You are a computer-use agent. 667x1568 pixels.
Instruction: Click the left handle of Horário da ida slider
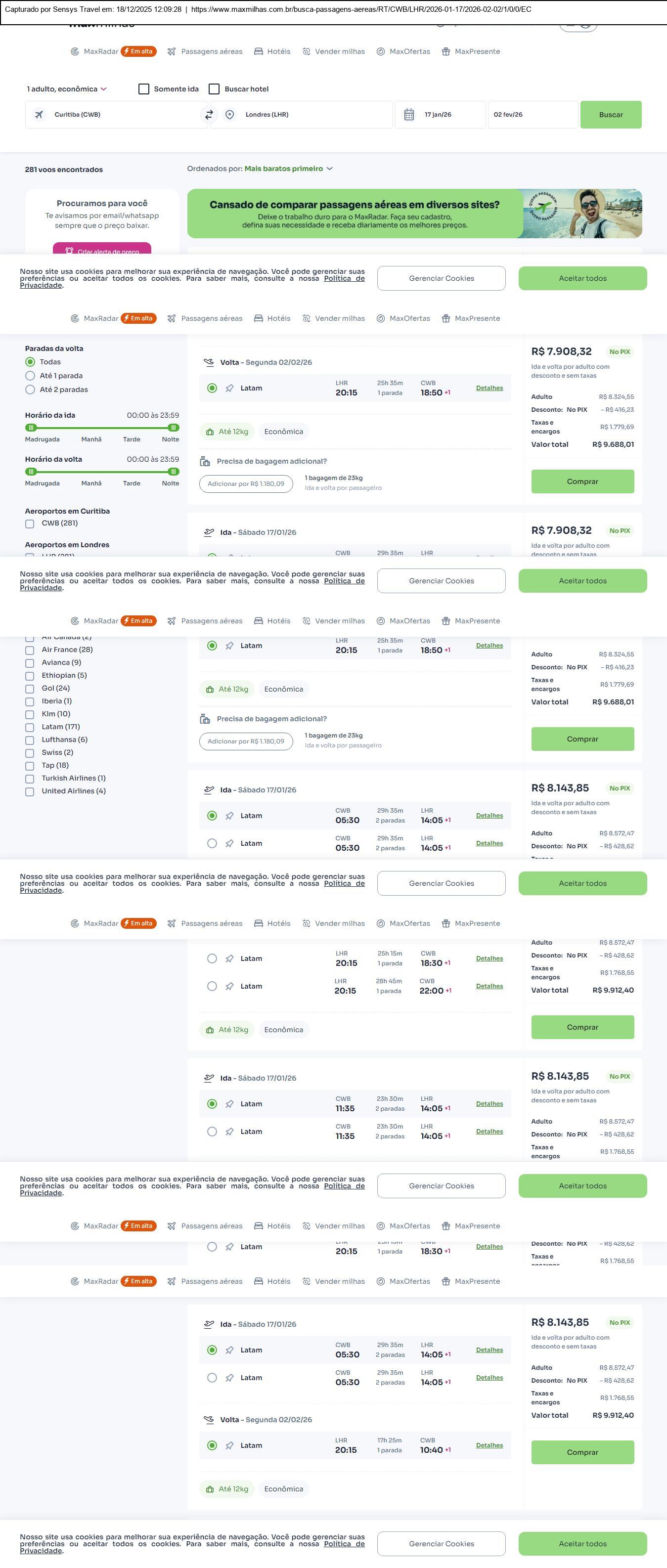coord(31,428)
